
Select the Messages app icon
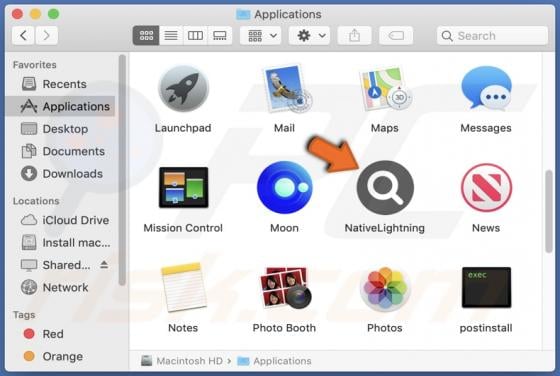486,88
